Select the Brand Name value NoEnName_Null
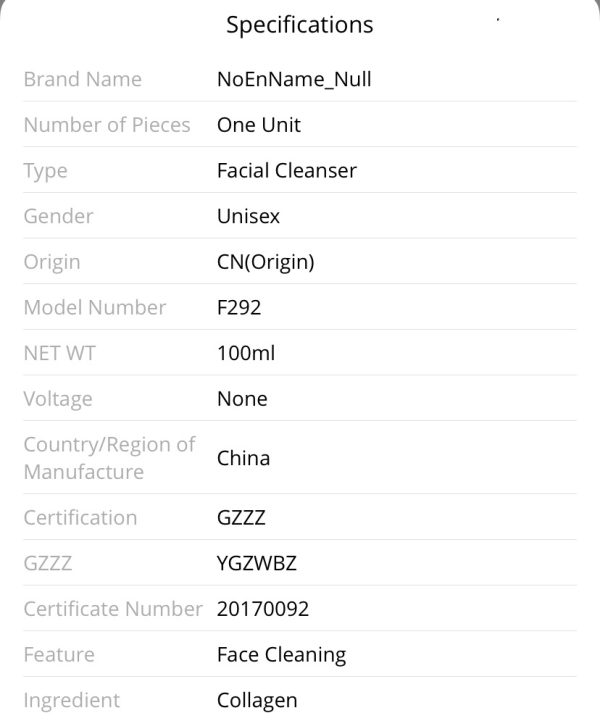Viewport: 600px width, 721px height. point(294,79)
